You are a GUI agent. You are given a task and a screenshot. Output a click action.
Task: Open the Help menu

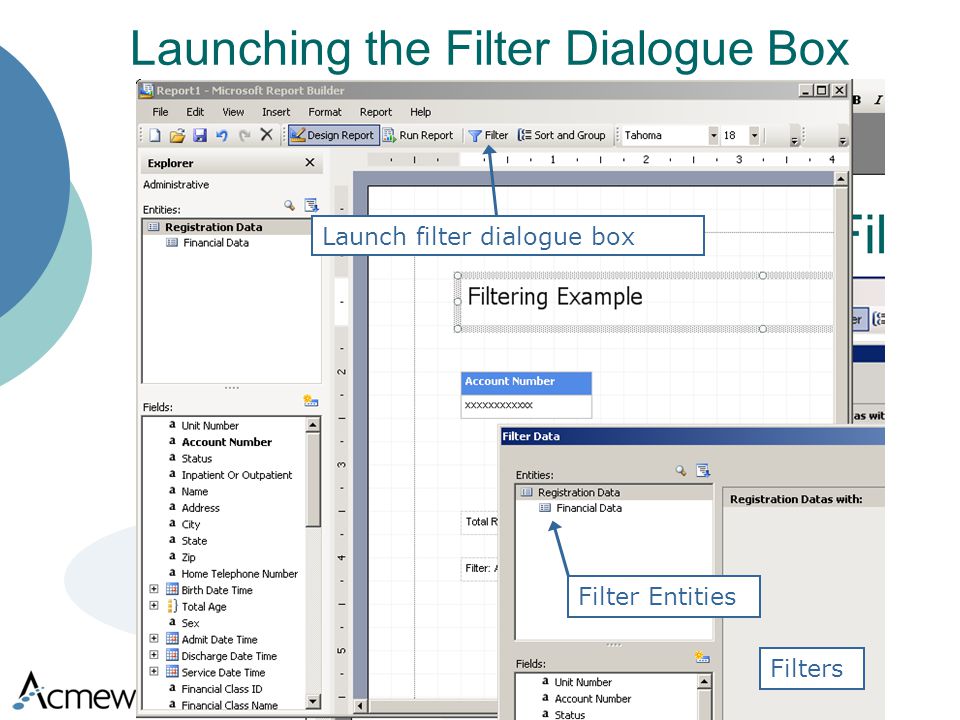tap(421, 112)
